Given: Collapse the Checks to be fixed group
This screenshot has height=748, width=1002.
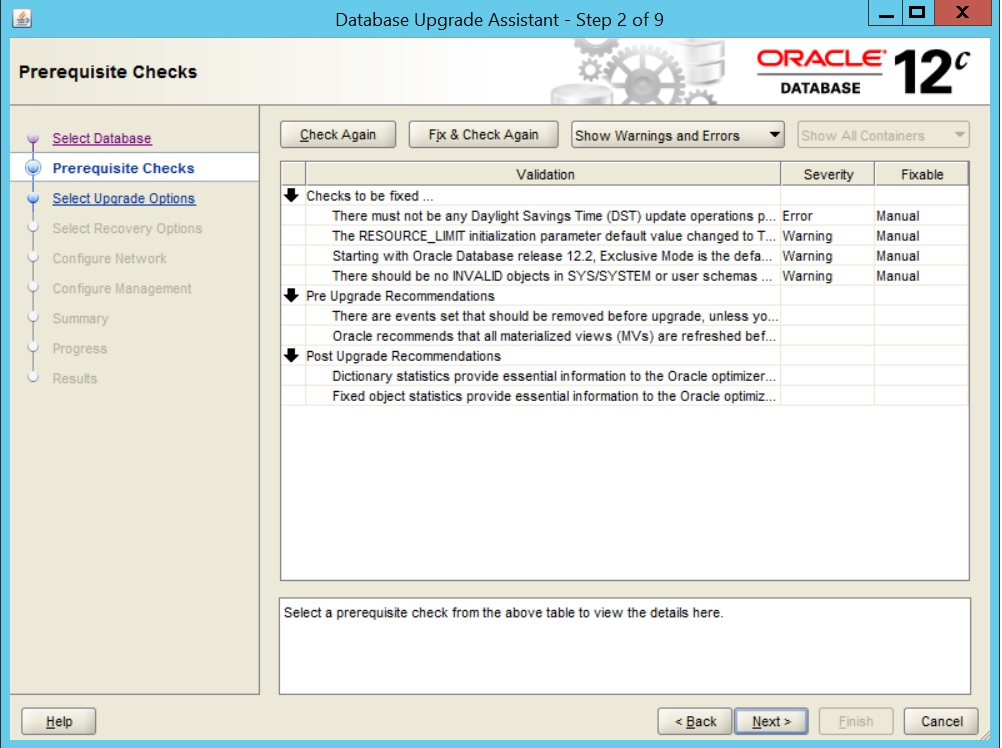Looking at the screenshot, I should pos(291,195).
